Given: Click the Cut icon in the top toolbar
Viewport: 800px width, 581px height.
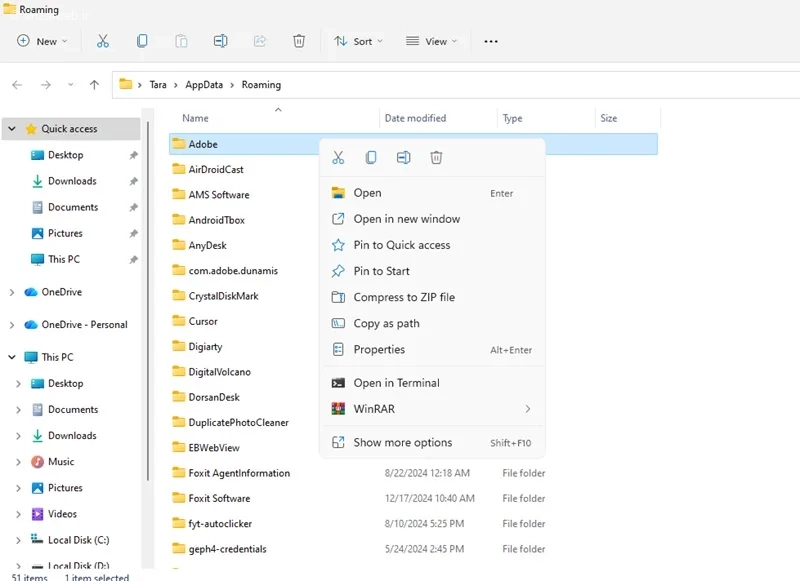Looking at the screenshot, I should coord(103,41).
